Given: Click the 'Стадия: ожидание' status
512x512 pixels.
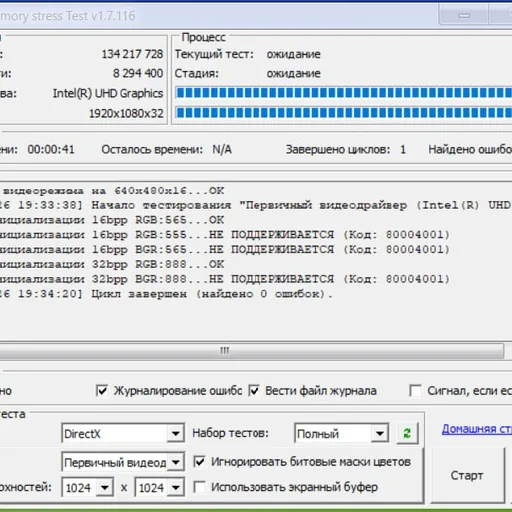Looking at the screenshot, I should (248, 73).
